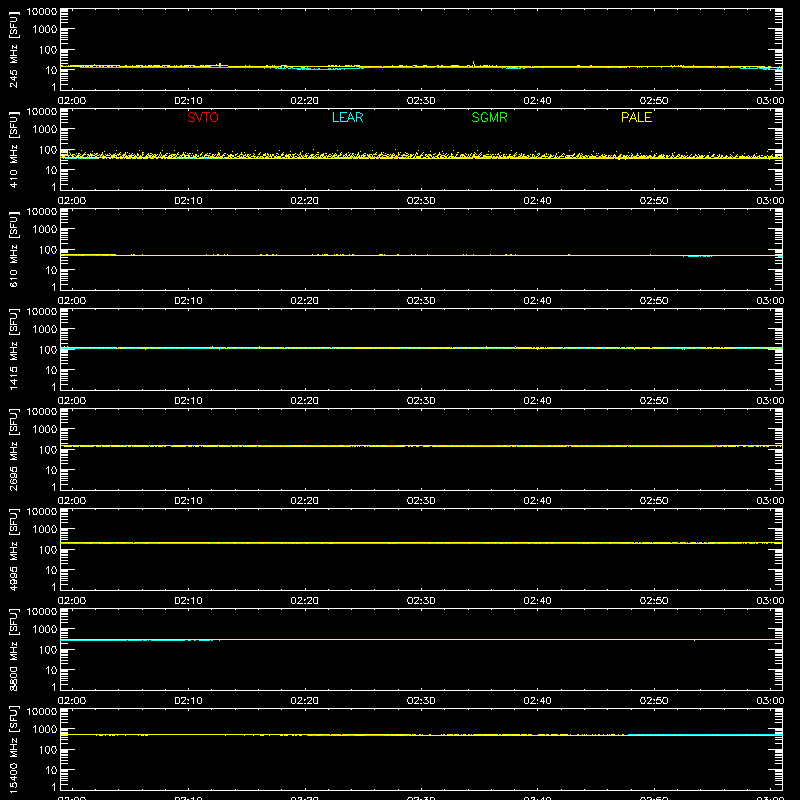The height and width of the screenshot is (800, 800).
Task: Click 02:10 under the 245 MHz panel
Action: [188, 101]
